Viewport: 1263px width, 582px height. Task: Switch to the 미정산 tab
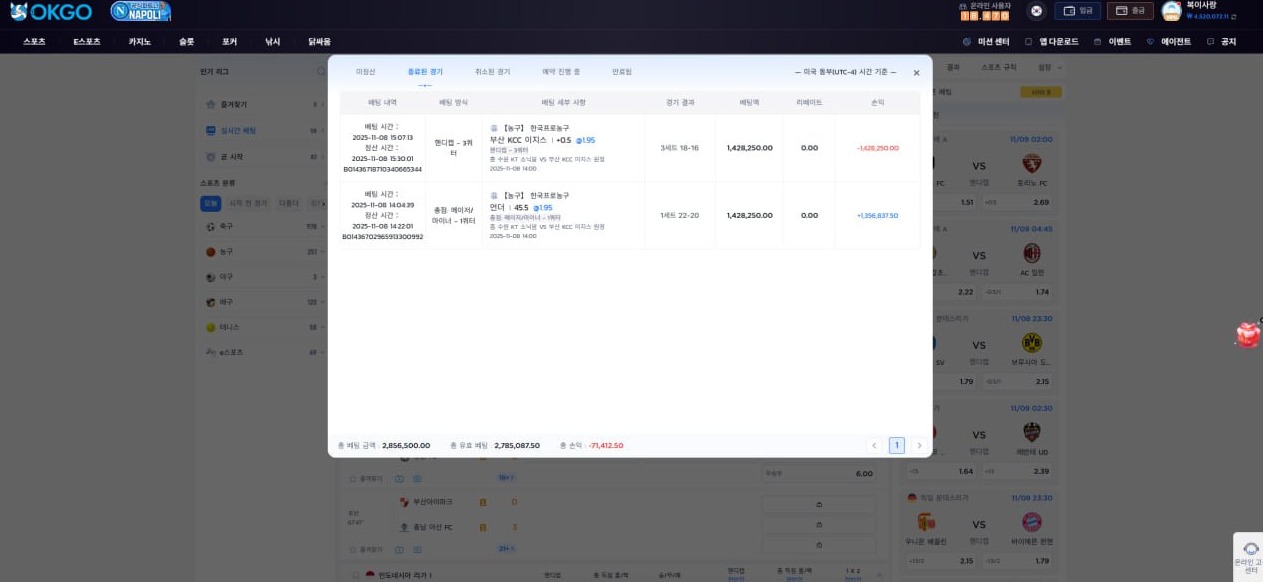pos(366,72)
